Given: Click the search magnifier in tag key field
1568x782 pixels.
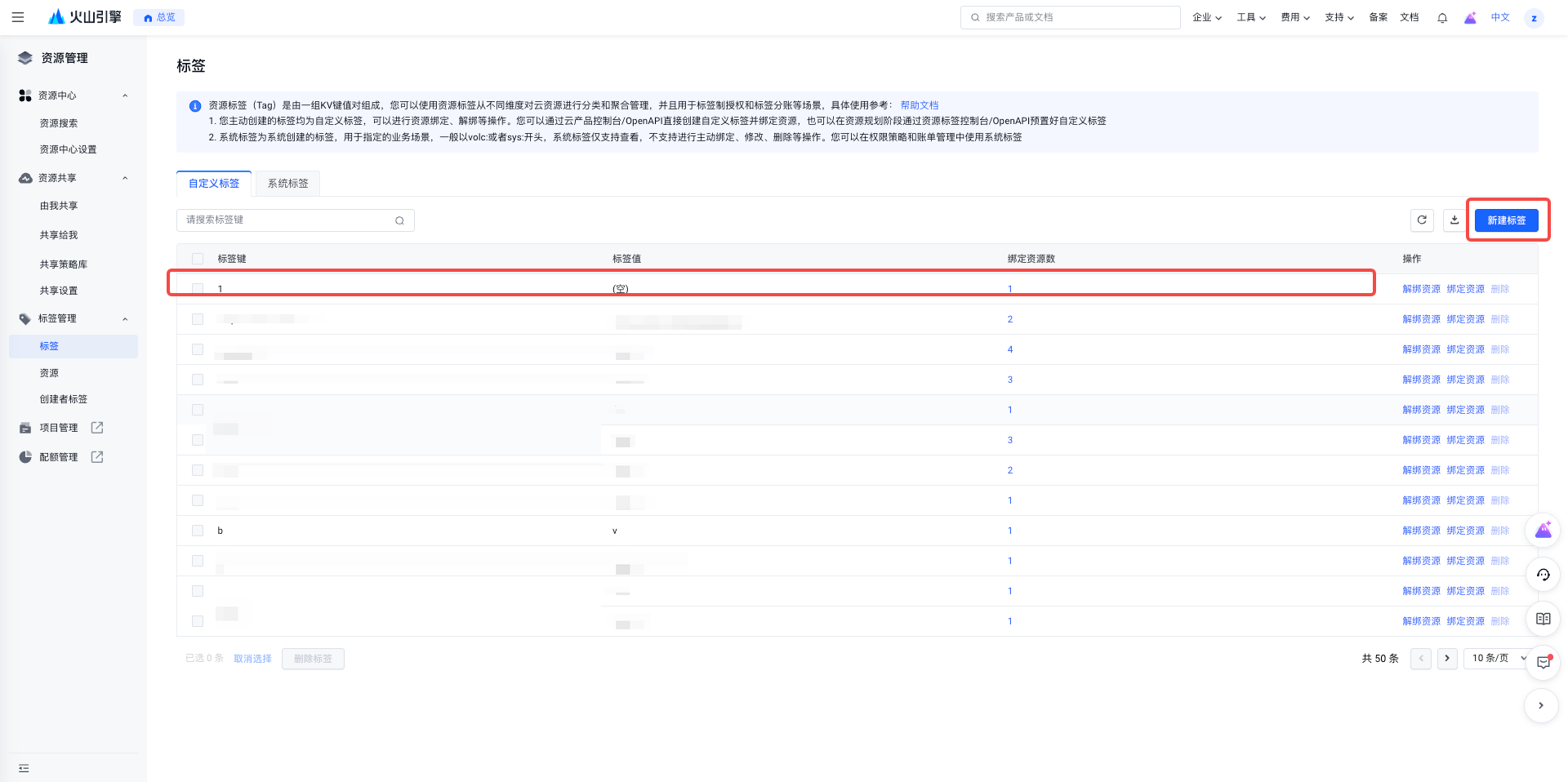Looking at the screenshot, I should click(399, 220).
